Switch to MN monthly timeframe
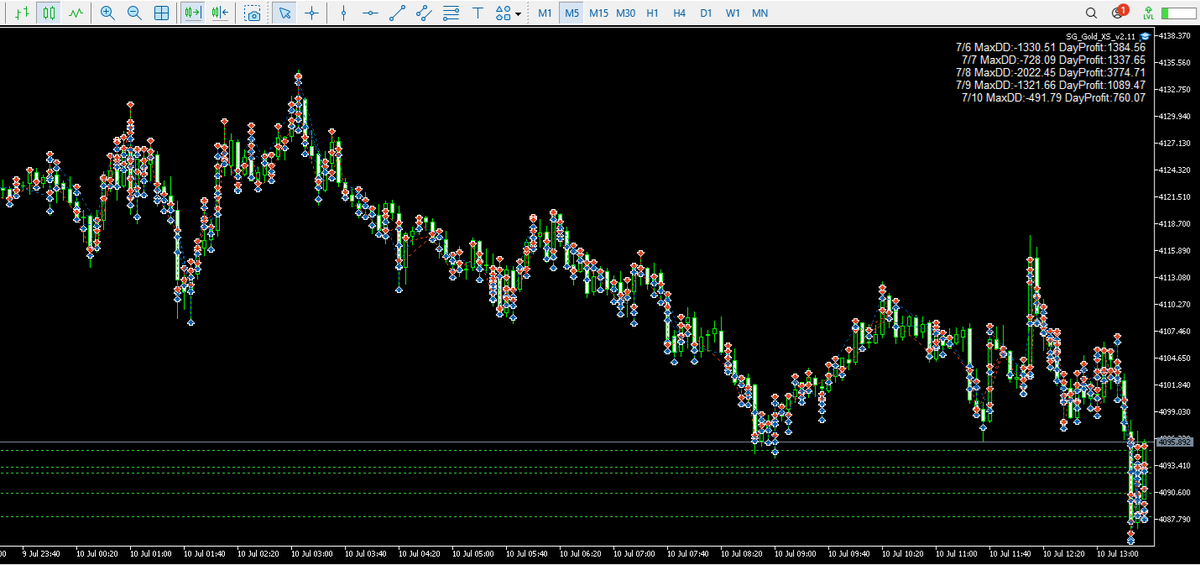This screenshot has height=565, width=1200. [760, 13]
